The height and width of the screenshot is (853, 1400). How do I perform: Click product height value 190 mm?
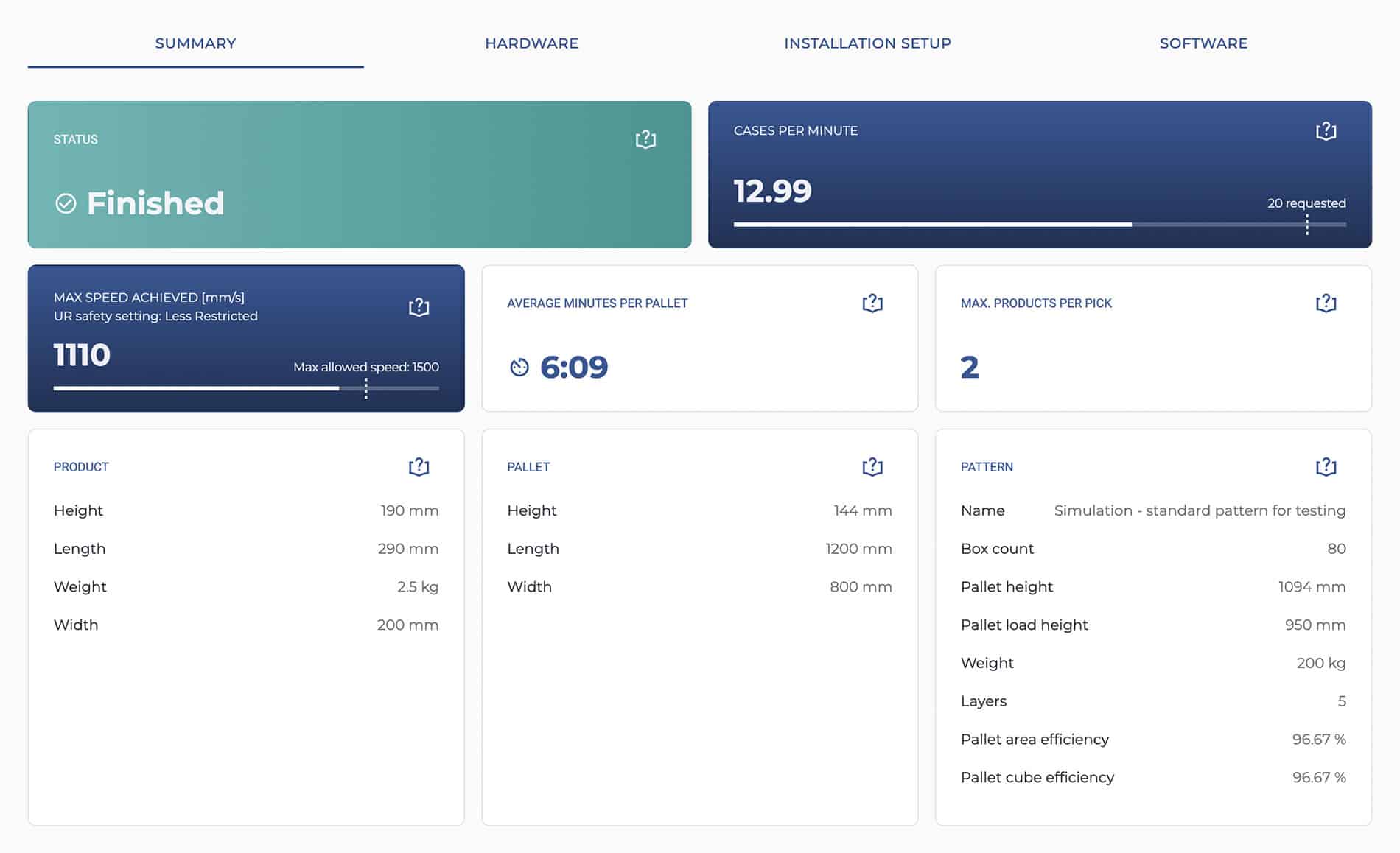pos(409,510)
